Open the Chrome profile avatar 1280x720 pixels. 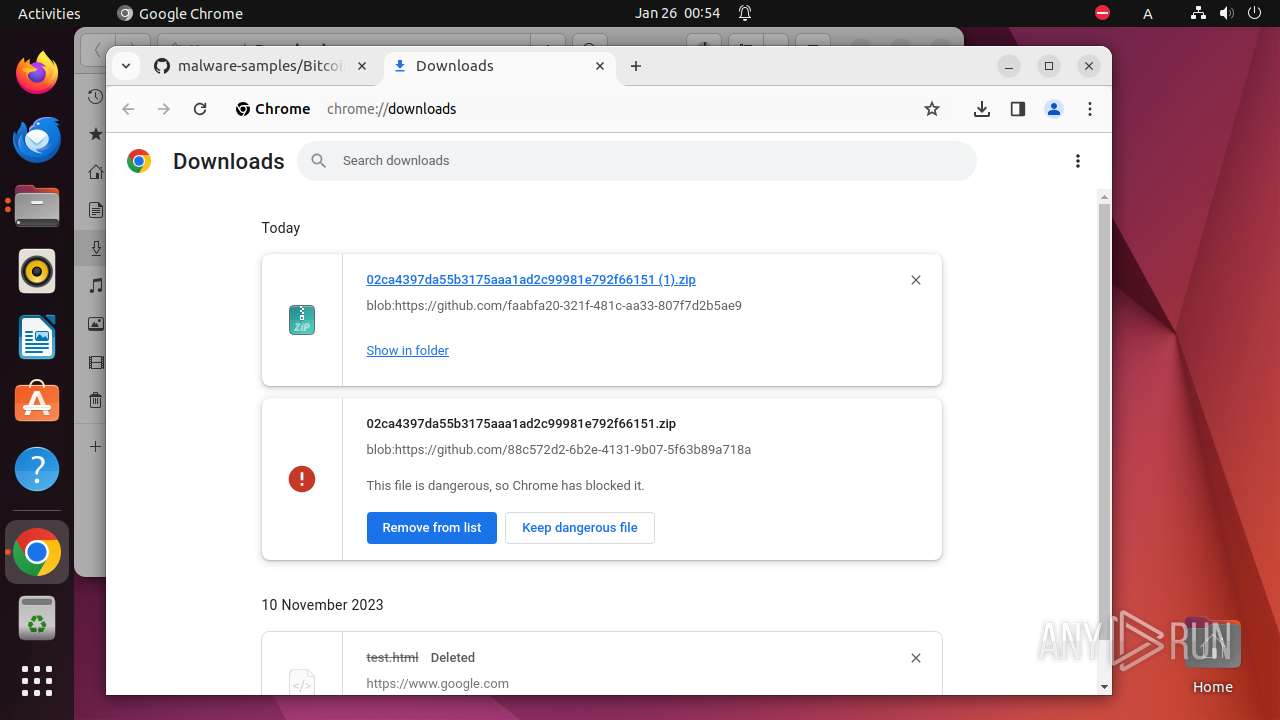click(x=1054, y=109)
